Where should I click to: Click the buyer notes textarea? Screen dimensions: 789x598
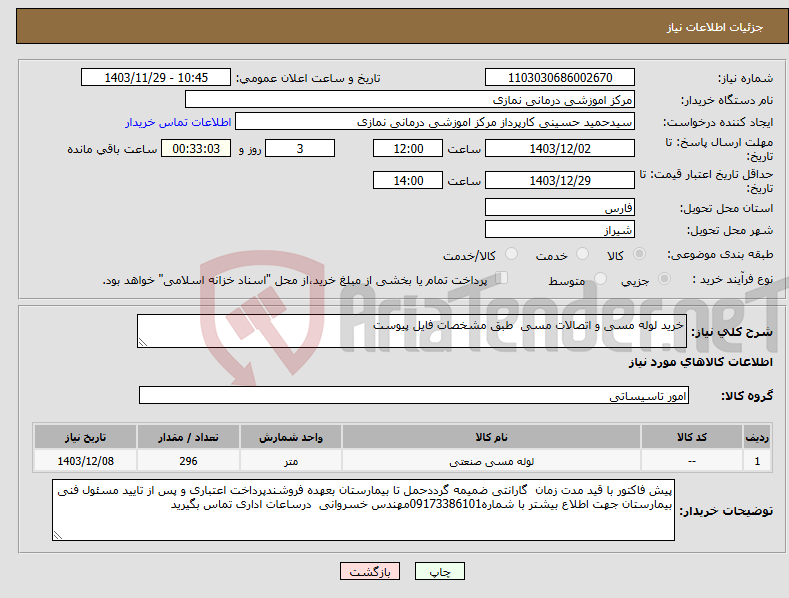click(x=363, y=510)
